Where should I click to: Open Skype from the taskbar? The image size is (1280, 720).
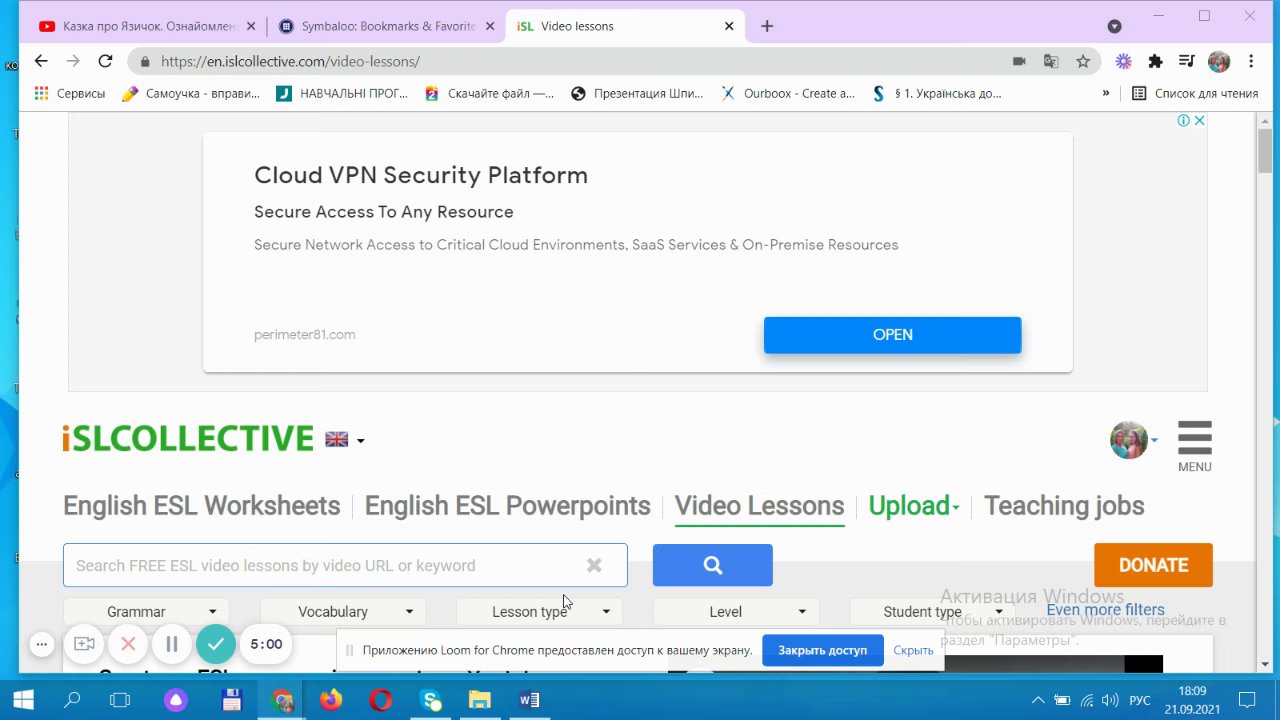tap(431, 700)
